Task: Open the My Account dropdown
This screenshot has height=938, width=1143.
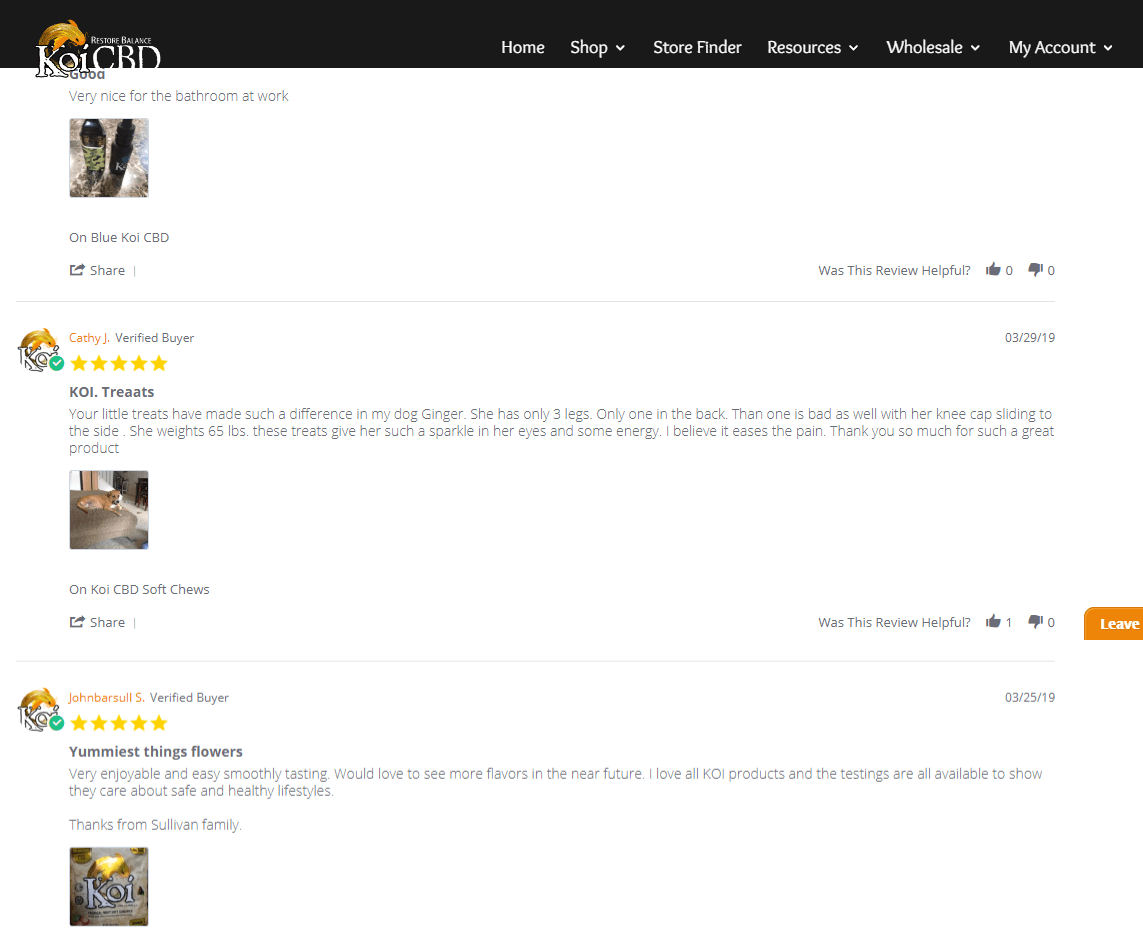Action: (x=1060, y=47)
